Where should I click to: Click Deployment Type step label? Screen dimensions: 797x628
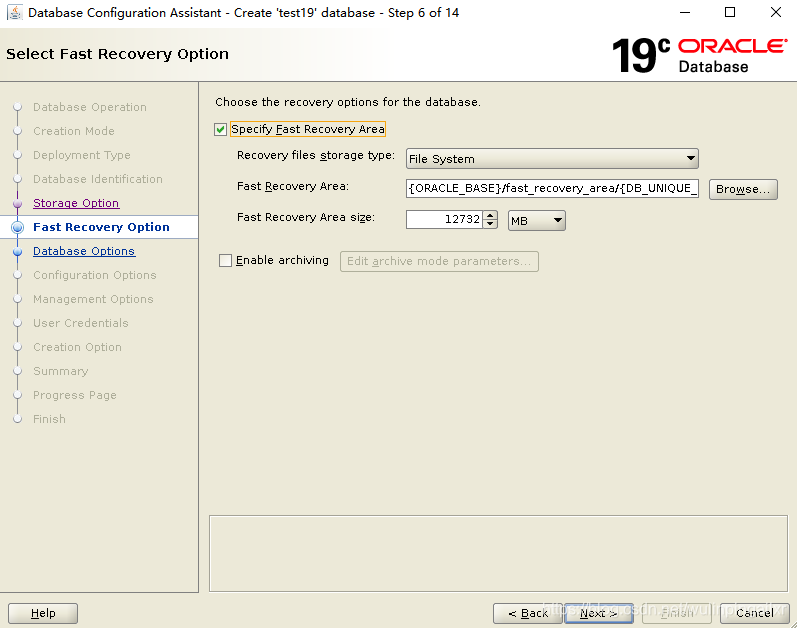82,155
